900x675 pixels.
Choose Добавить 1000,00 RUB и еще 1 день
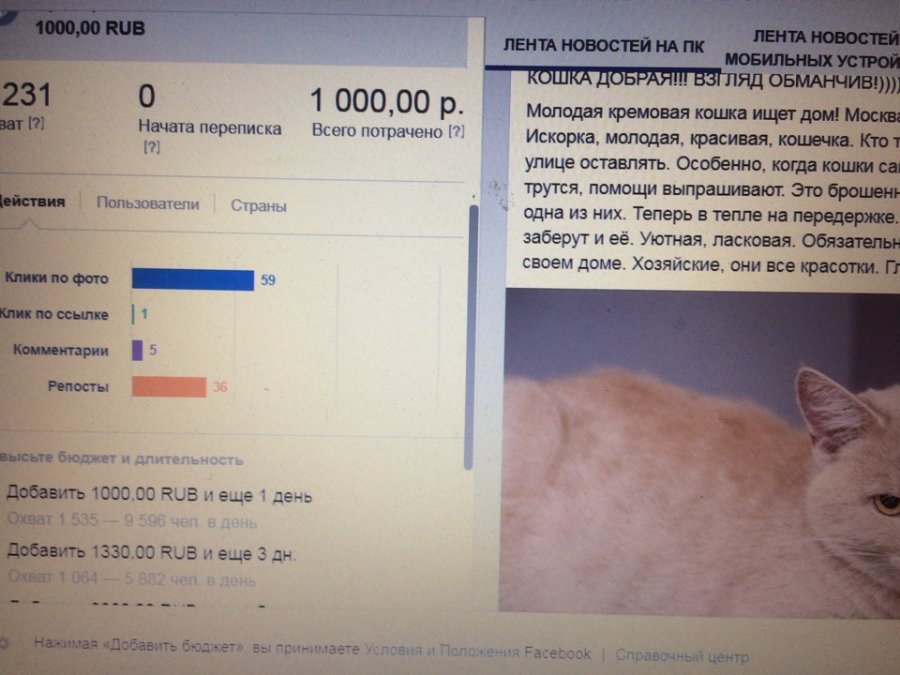[x=159, y=495]
